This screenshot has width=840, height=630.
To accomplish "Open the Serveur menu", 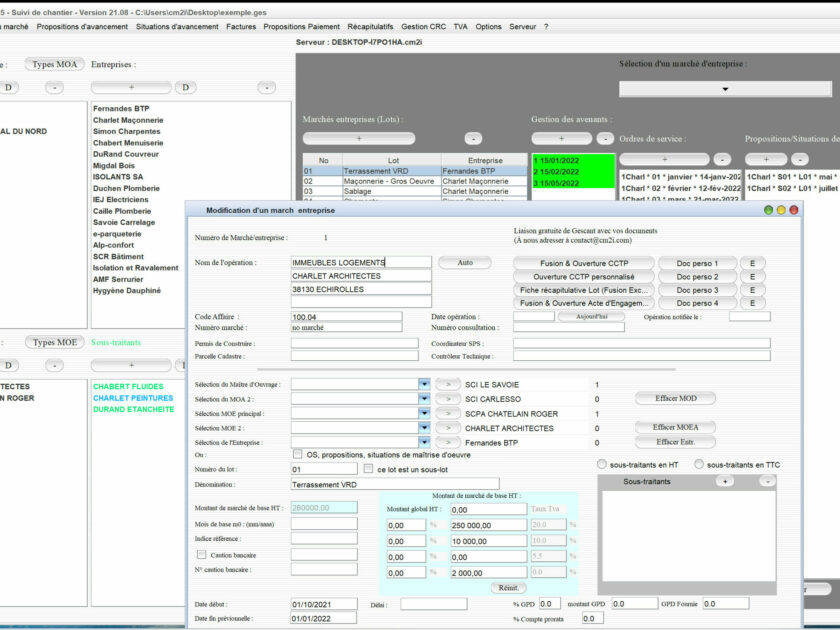I will click(x=522, y=26).
